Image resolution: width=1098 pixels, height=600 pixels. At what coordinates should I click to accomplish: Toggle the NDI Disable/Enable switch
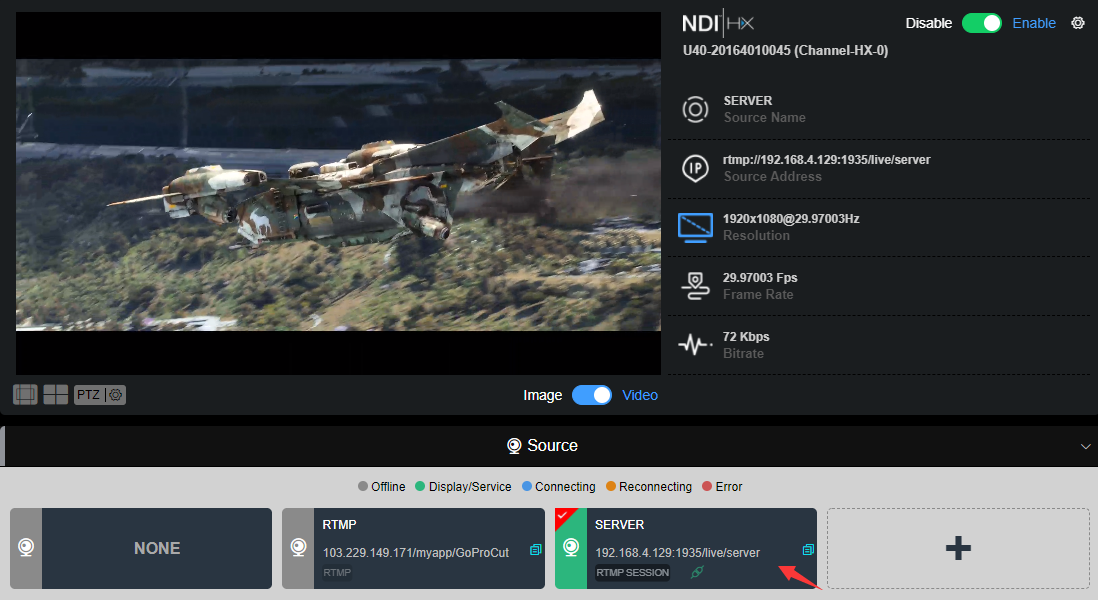pyautogui.click(x=982, y=23)
